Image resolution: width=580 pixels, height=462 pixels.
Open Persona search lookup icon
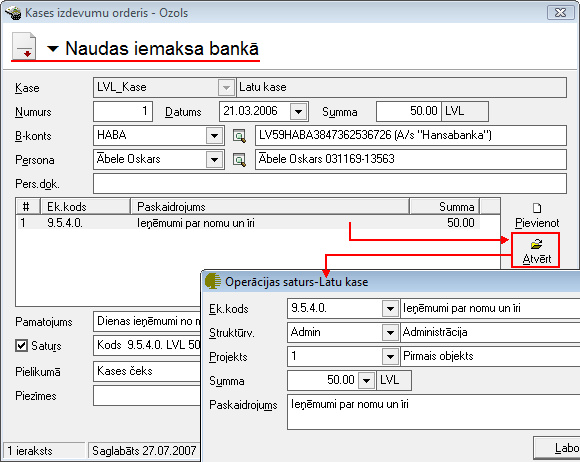[x=239, y=160]
